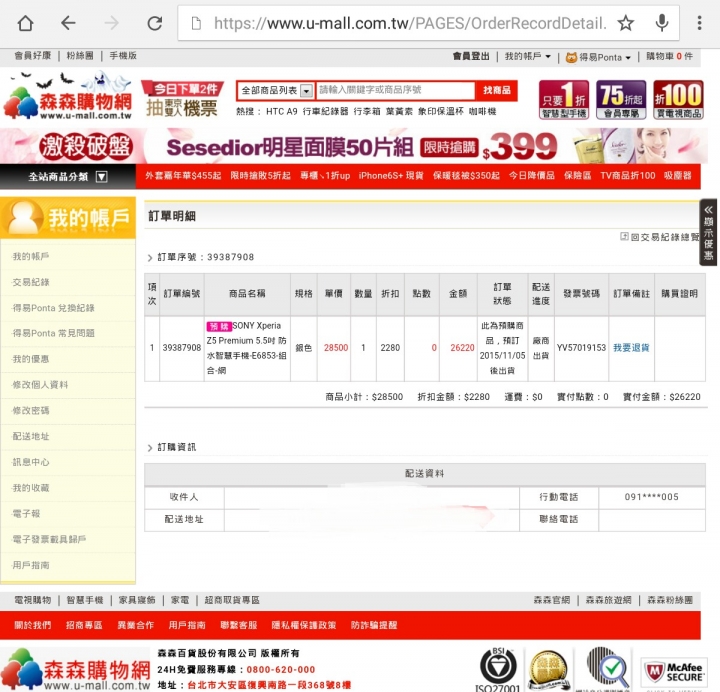Click footer link 超商取貨專區

pos(232,600)
